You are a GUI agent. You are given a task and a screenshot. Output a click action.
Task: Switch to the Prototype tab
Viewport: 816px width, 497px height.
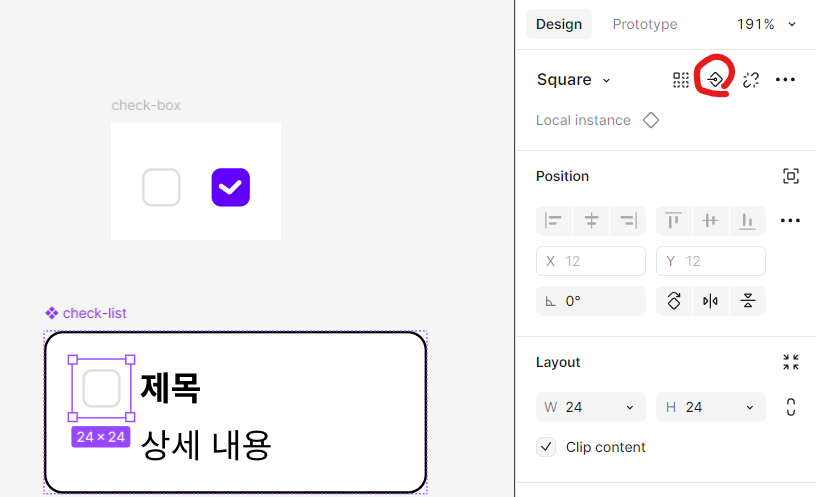645,24
